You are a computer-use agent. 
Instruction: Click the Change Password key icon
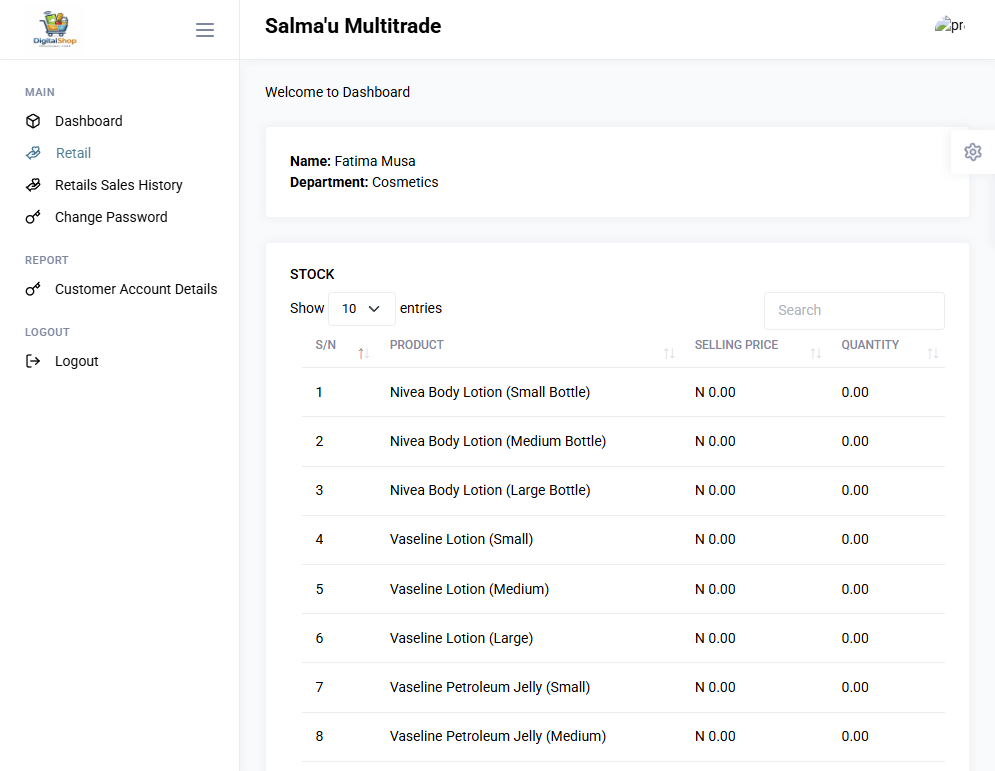[33, 217]
